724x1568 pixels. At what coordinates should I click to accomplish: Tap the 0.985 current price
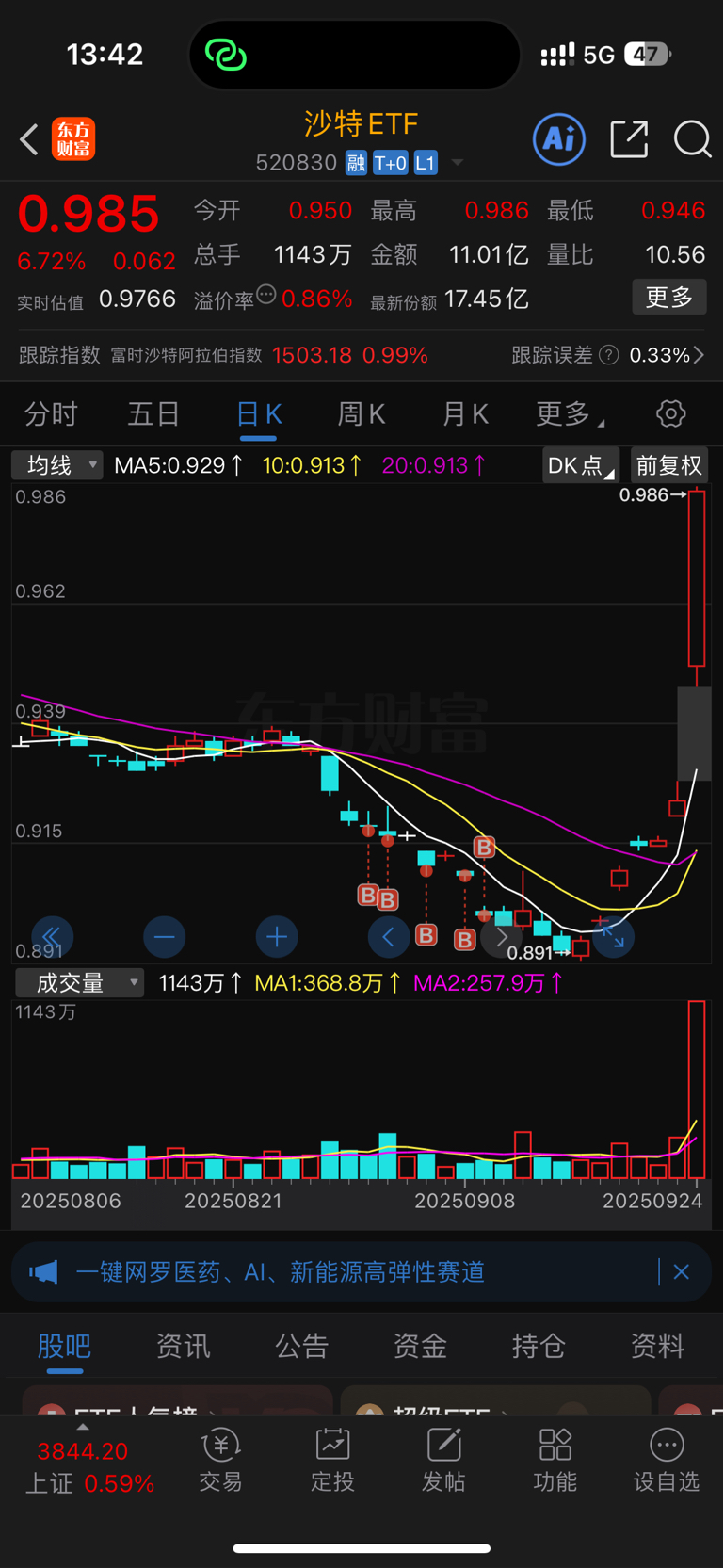[x=88, y=214]
